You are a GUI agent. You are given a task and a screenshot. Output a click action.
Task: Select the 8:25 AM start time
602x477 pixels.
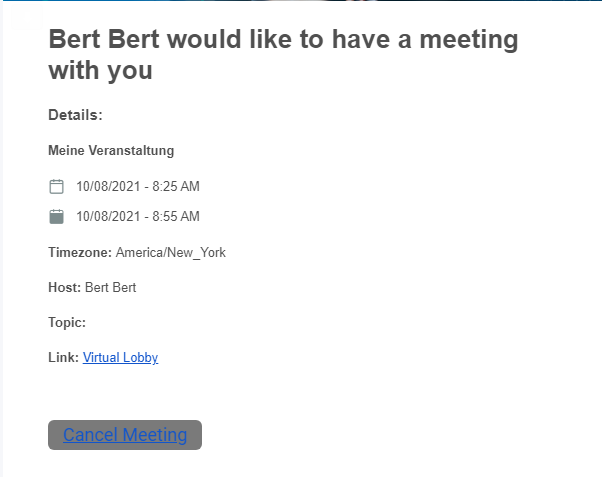176,186
